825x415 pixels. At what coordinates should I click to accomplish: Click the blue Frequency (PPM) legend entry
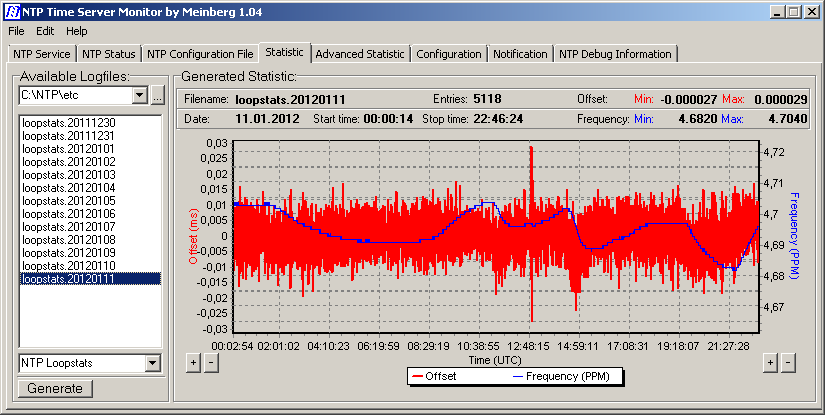561,376
